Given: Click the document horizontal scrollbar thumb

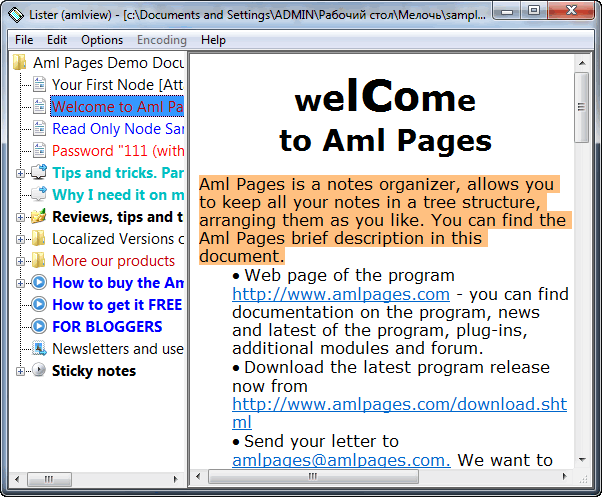Looking at the screenshot, I should point(313,477).
